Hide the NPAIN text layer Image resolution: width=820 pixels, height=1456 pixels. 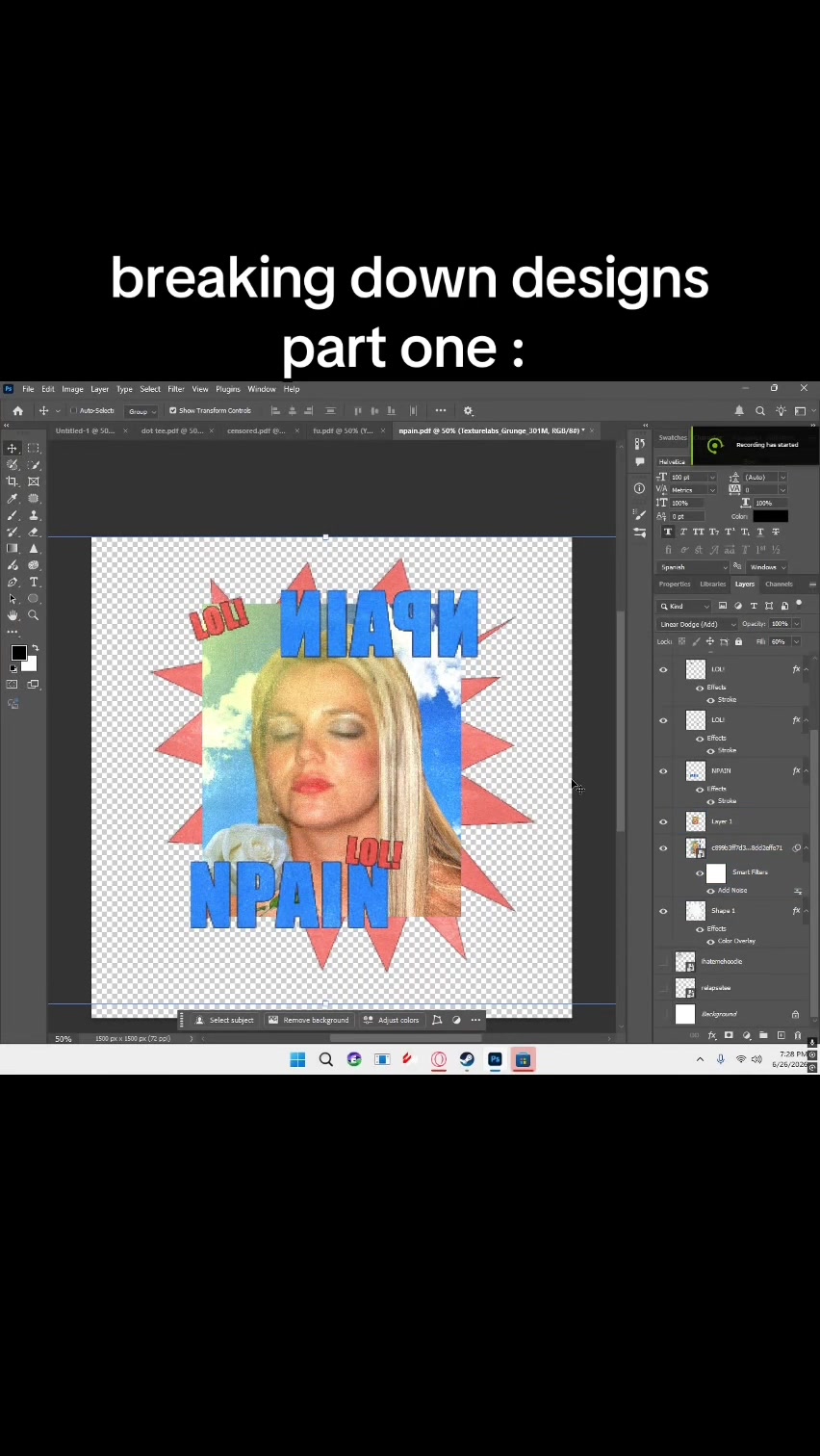point(663,771)
